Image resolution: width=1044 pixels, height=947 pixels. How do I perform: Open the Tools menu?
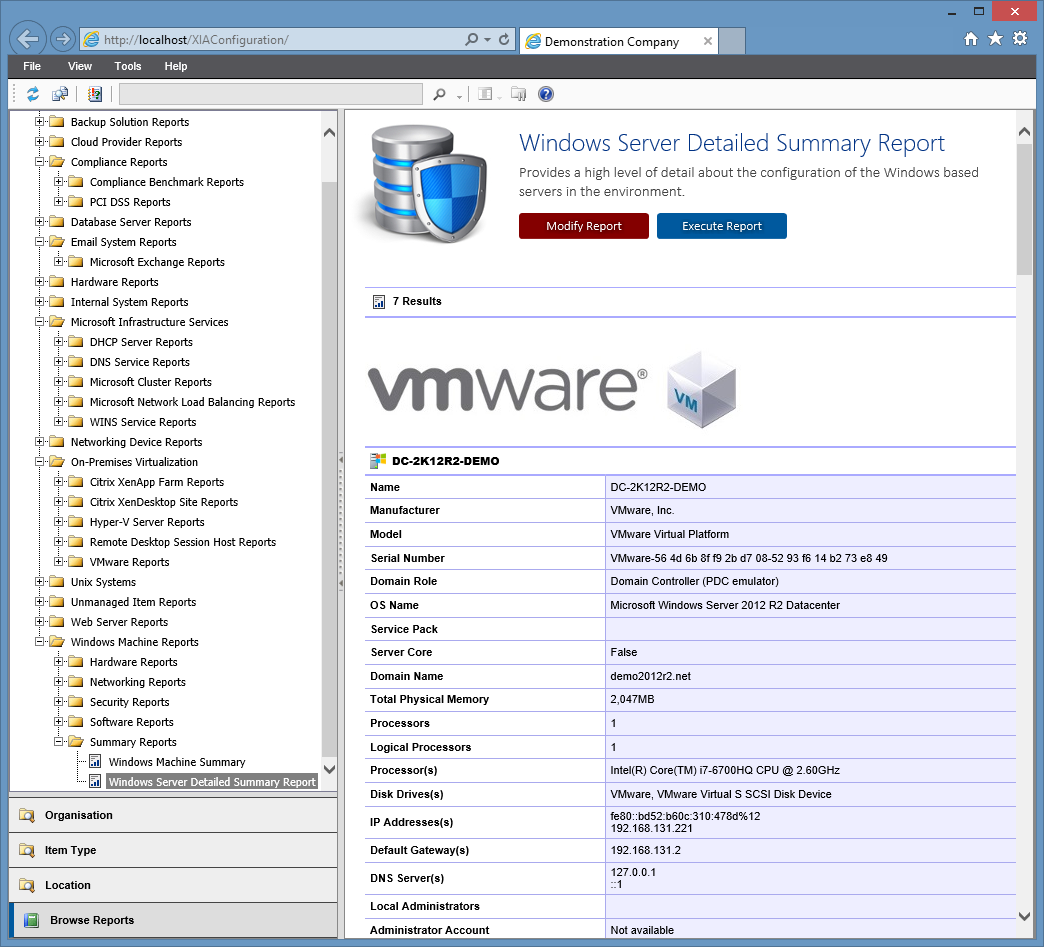click(x=127, y=66)
